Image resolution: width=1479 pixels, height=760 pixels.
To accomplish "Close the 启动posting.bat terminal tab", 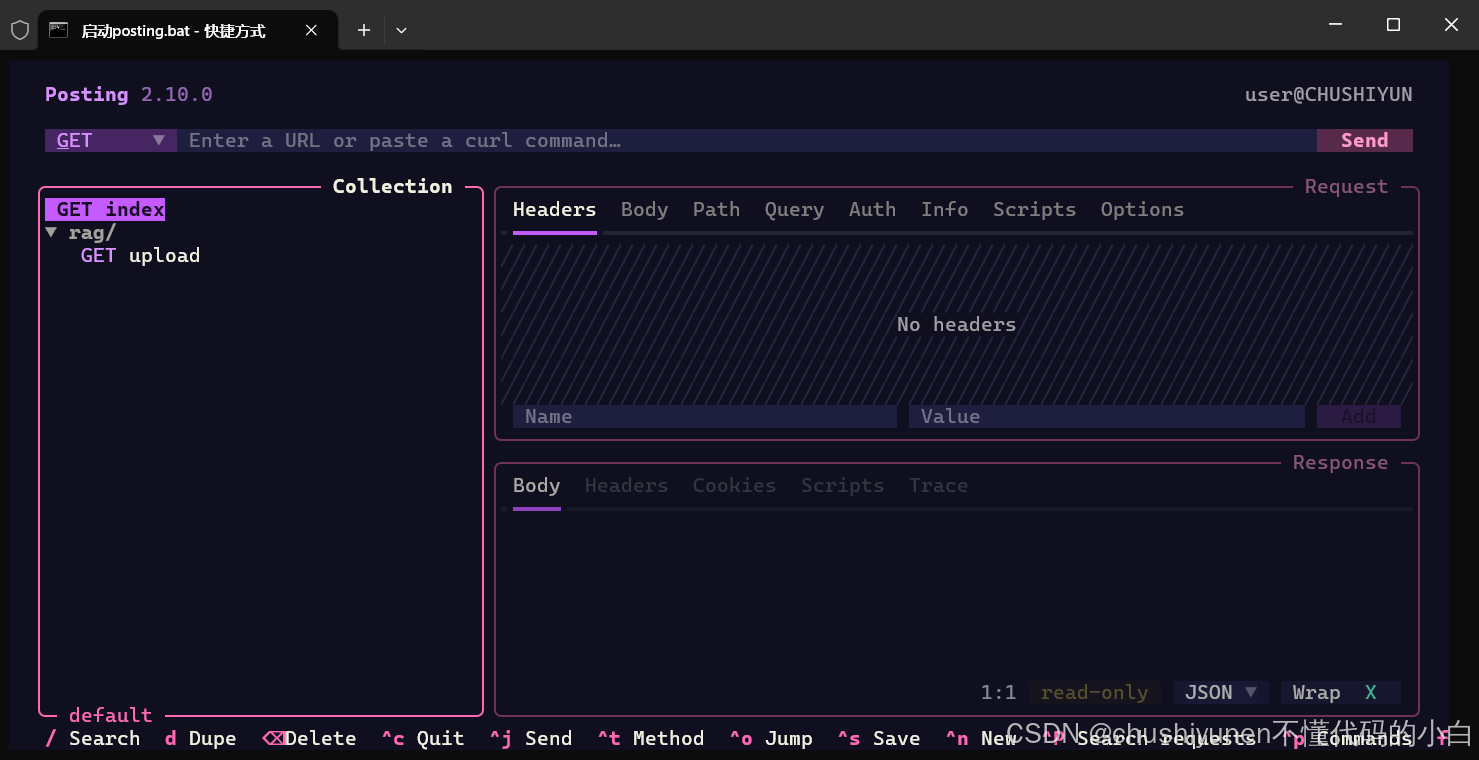I will (311, 30).
